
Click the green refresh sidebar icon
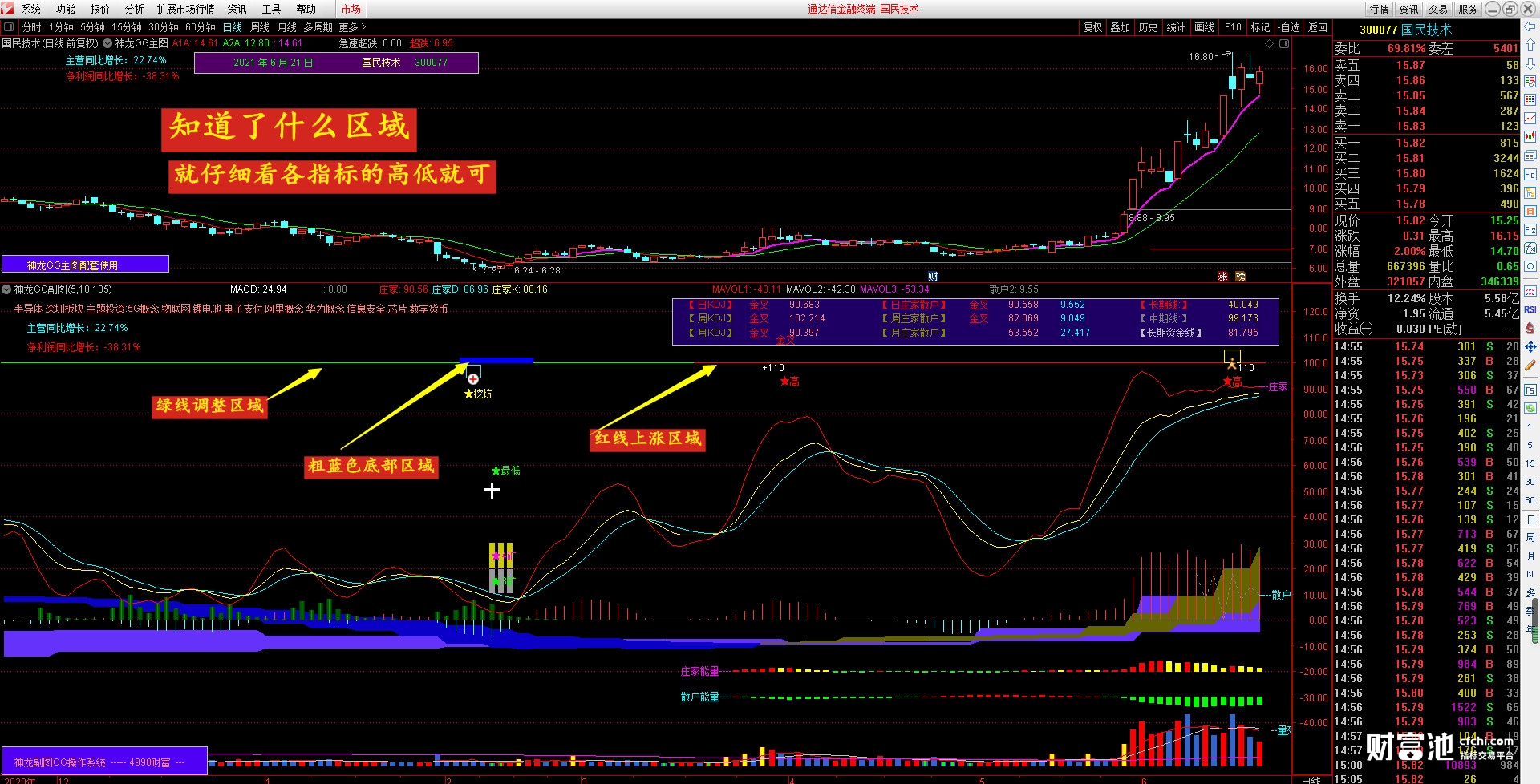point(1530,408)
